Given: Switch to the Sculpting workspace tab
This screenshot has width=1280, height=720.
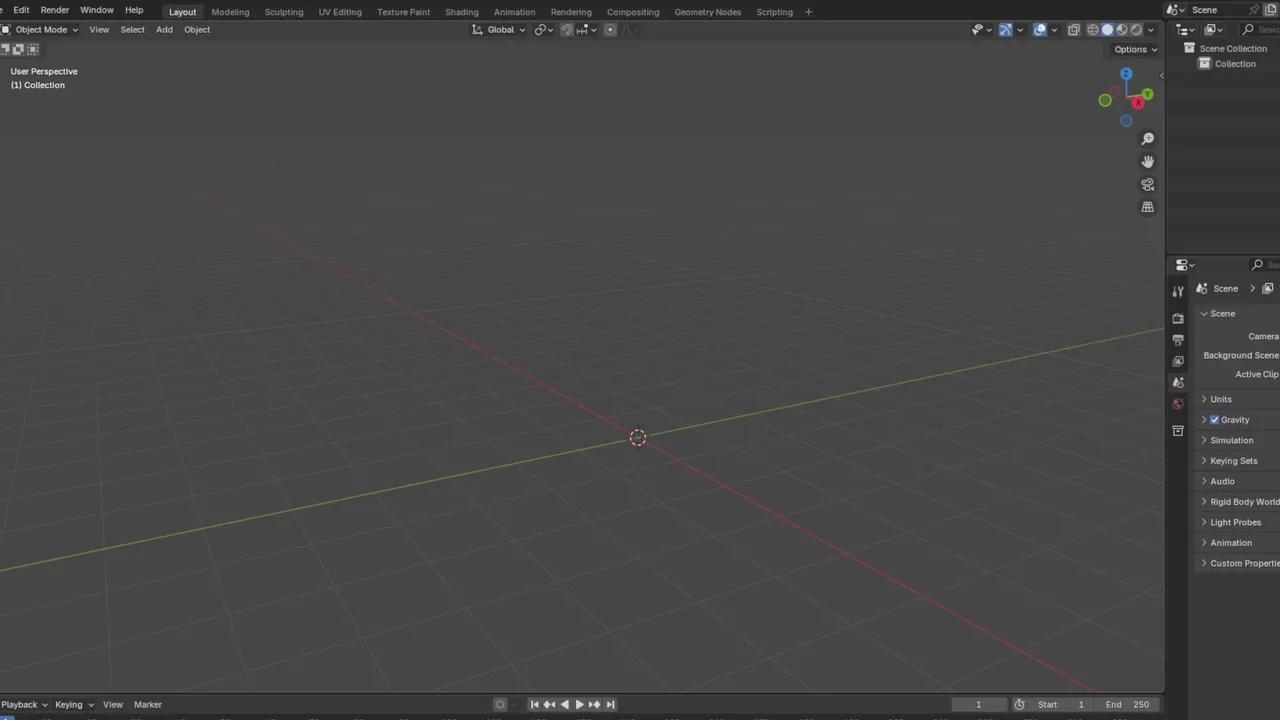Looking at the screenshot, I should 284,12.
